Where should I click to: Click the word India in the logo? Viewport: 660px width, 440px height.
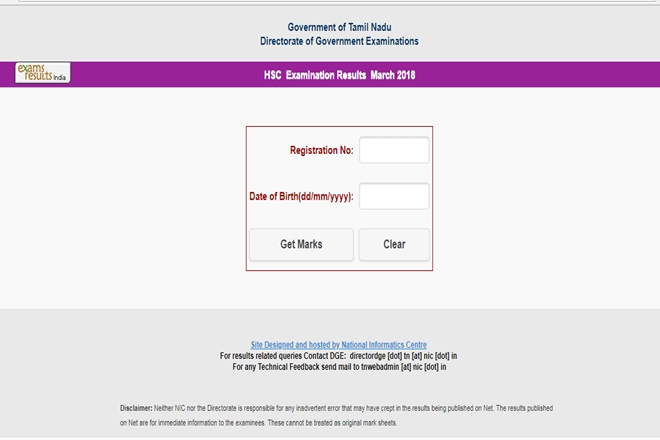tap(59, 78)
